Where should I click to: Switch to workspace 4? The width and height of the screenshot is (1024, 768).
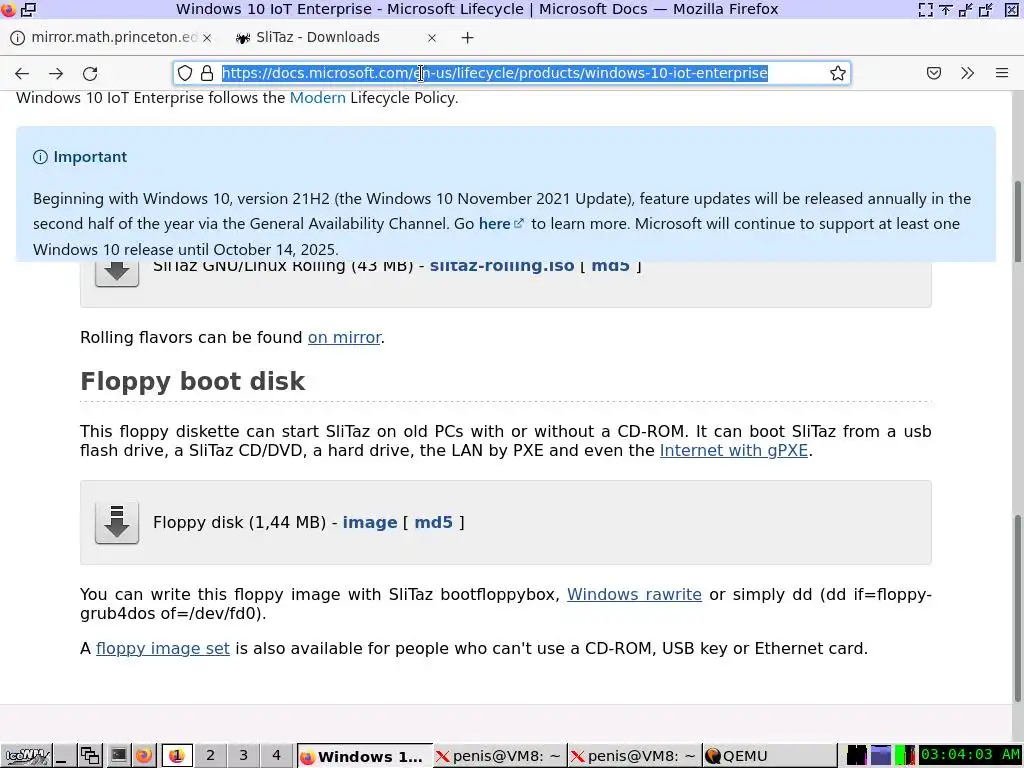(276, 756)
